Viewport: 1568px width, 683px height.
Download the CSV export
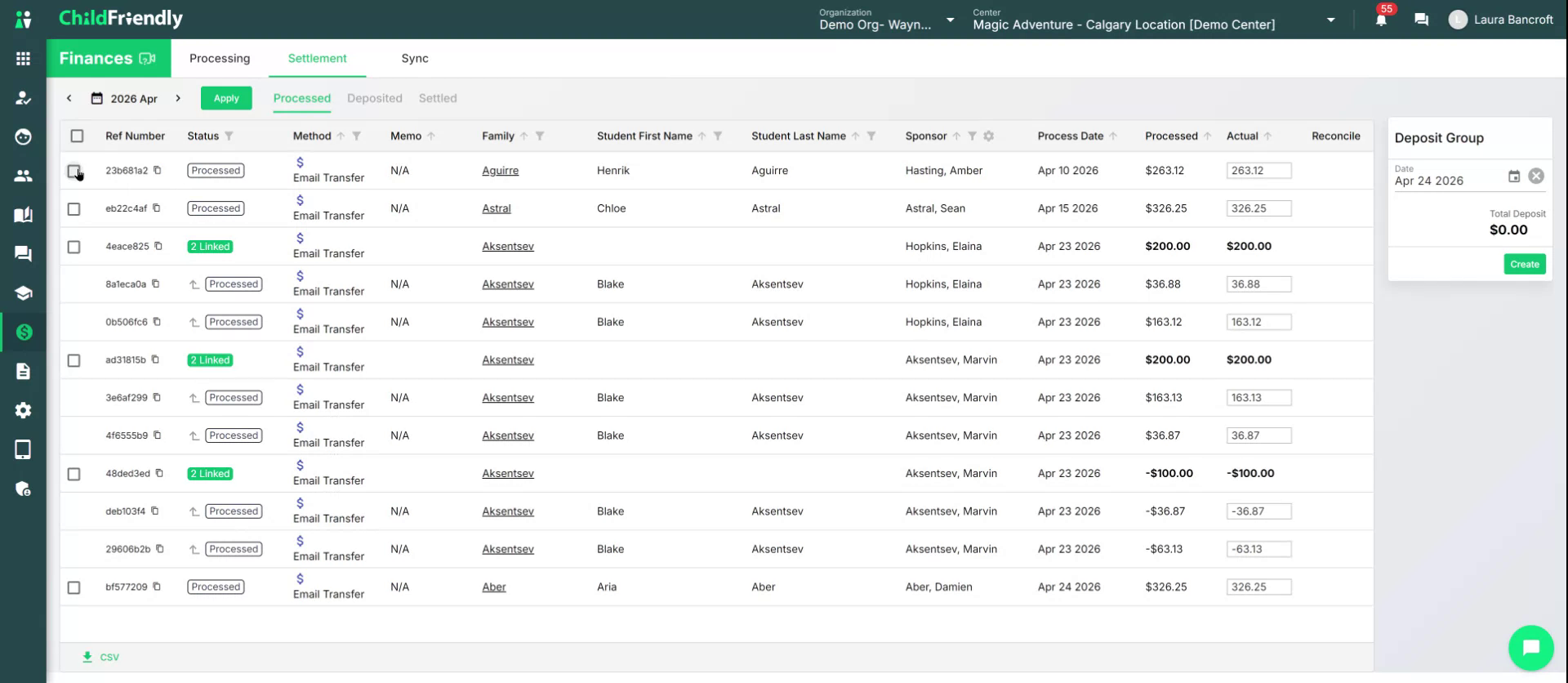point(101,657)
